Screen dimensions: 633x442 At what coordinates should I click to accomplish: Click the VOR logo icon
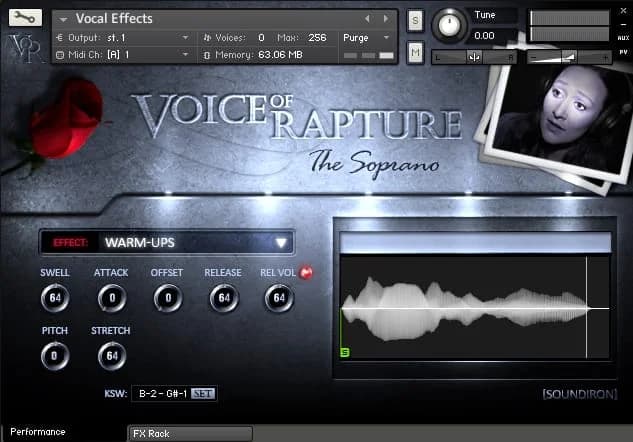(x=25, y=48)
